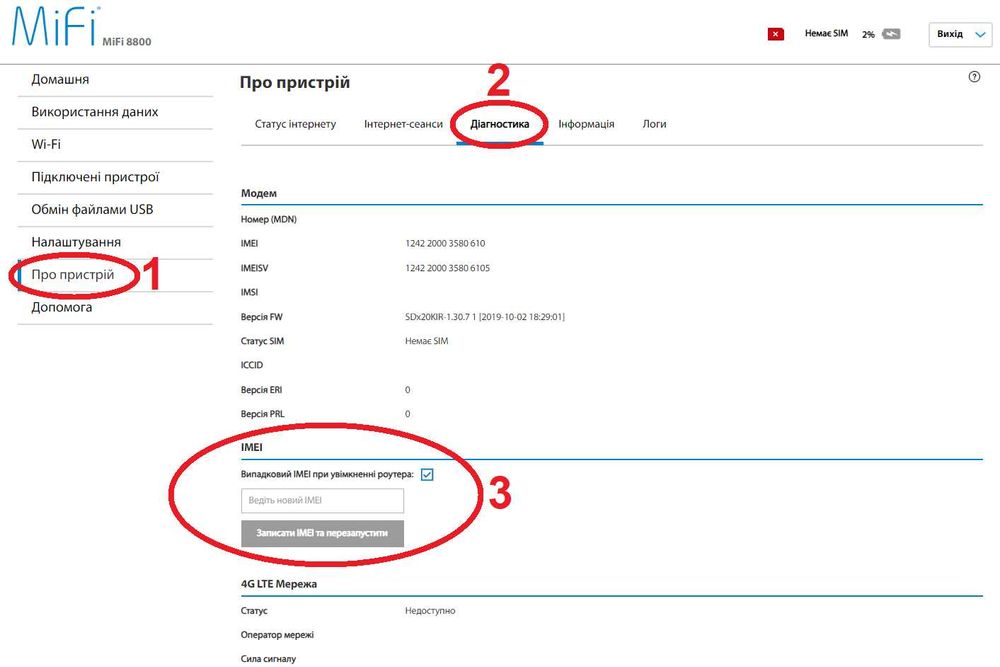Click the Версія ERI value 0

coord(408,390)
